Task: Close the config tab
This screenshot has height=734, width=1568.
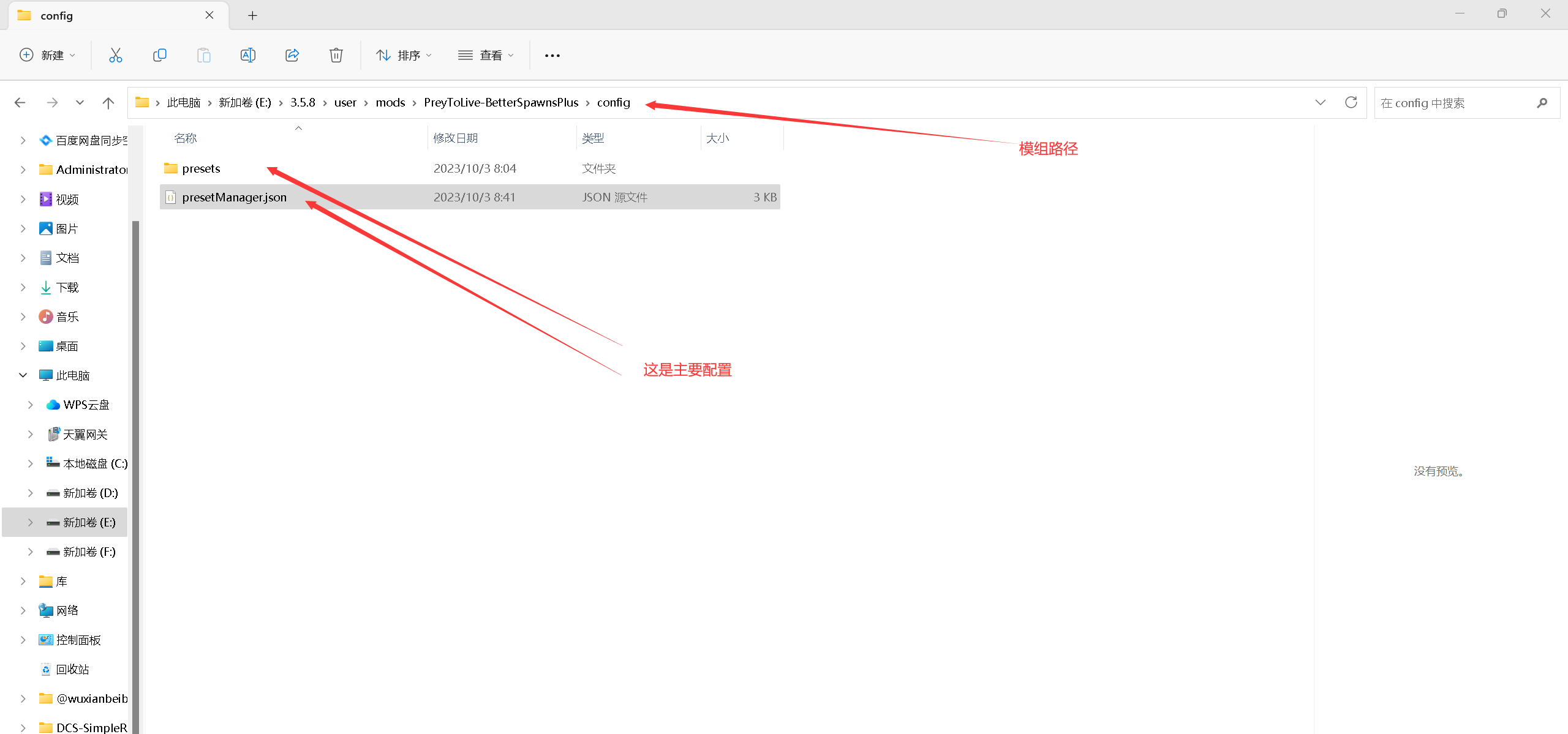Action: 209,15
